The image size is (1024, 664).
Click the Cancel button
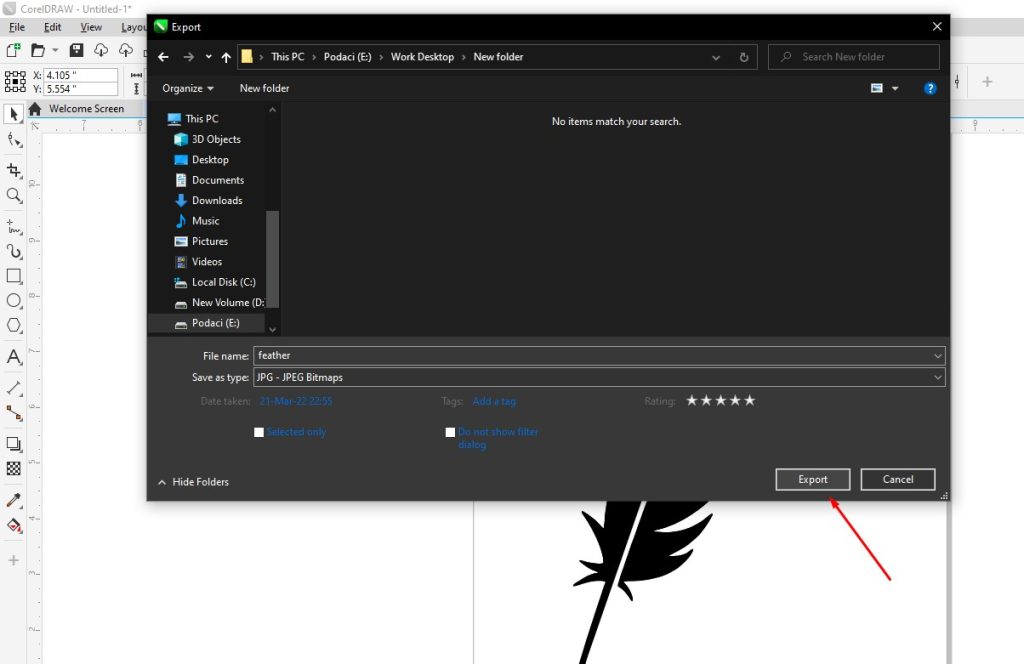click(897, 479)
